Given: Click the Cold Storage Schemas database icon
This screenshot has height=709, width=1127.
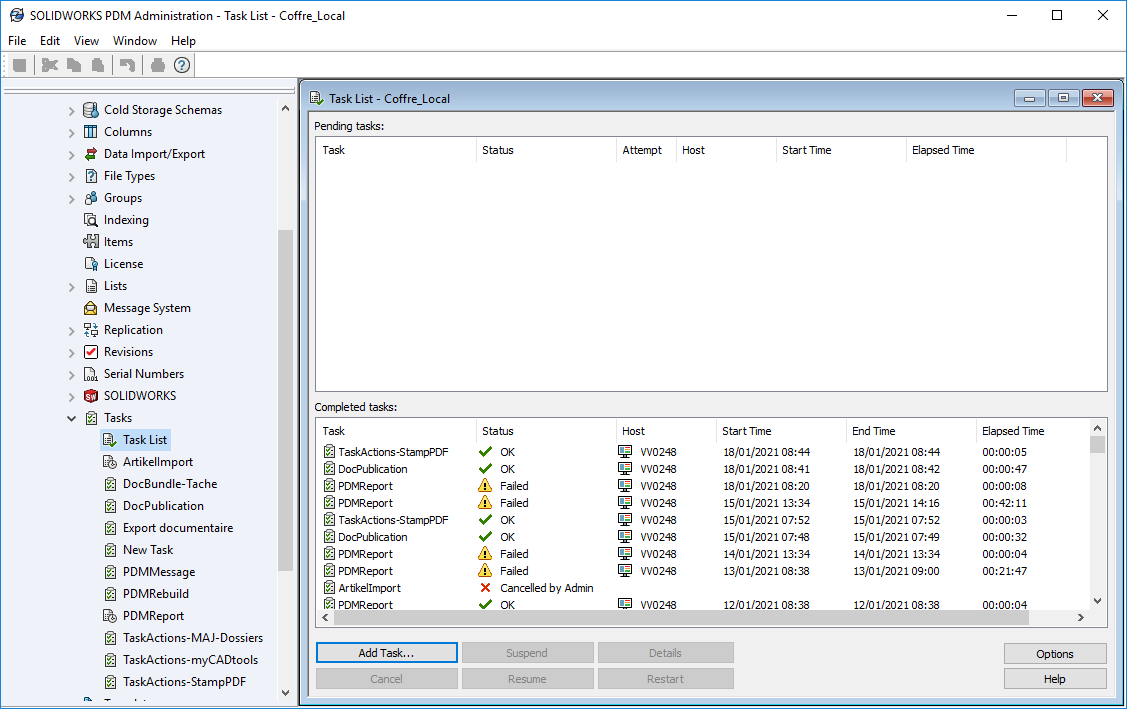Looking at the screenshot, I should [x=91, y=110].
